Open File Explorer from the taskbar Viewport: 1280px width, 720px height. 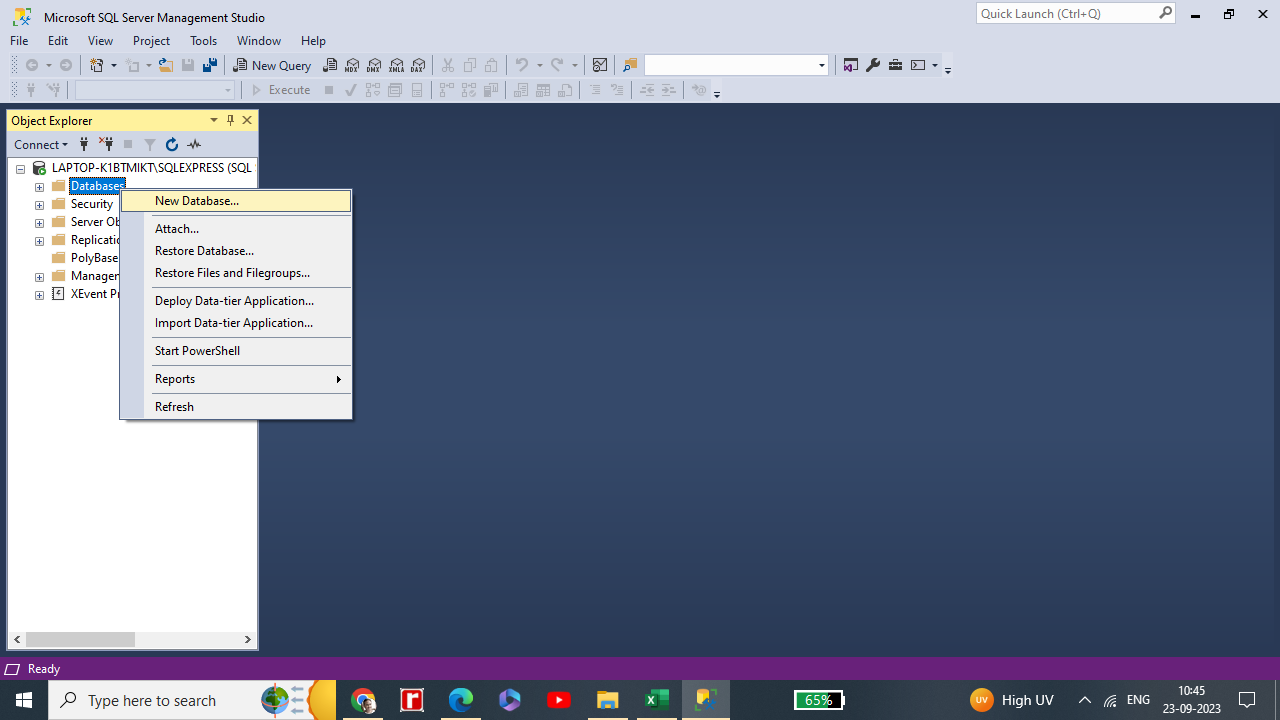(x=608, y=700)
